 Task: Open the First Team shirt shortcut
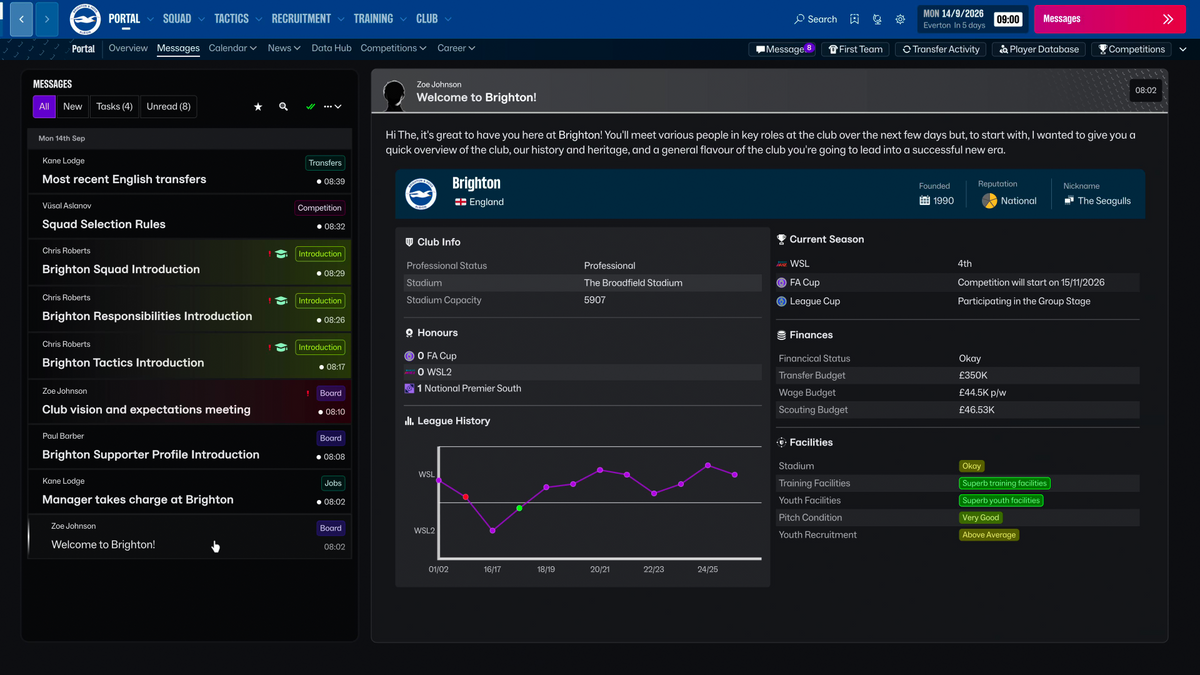tap(855, 49)
